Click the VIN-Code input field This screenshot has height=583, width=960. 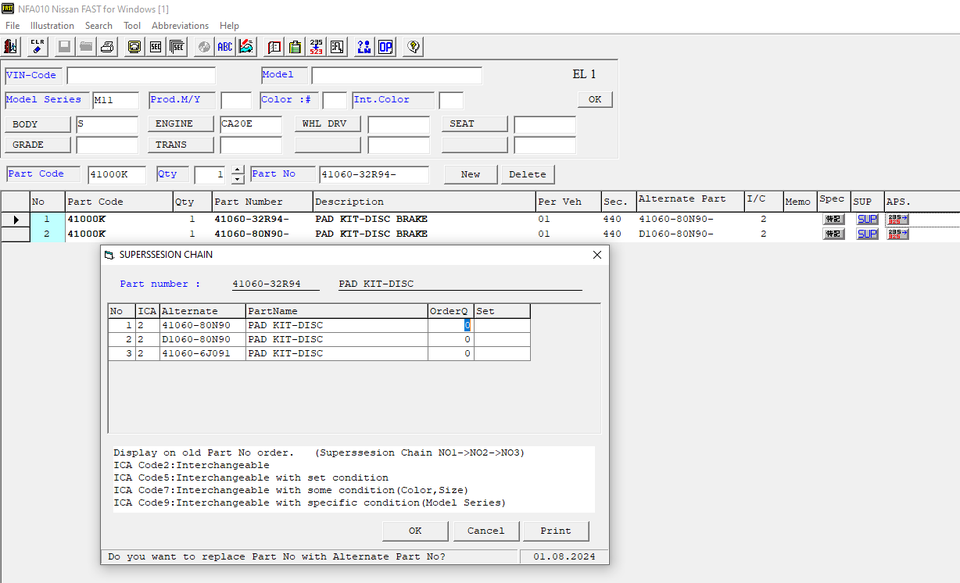coord(141,75)
